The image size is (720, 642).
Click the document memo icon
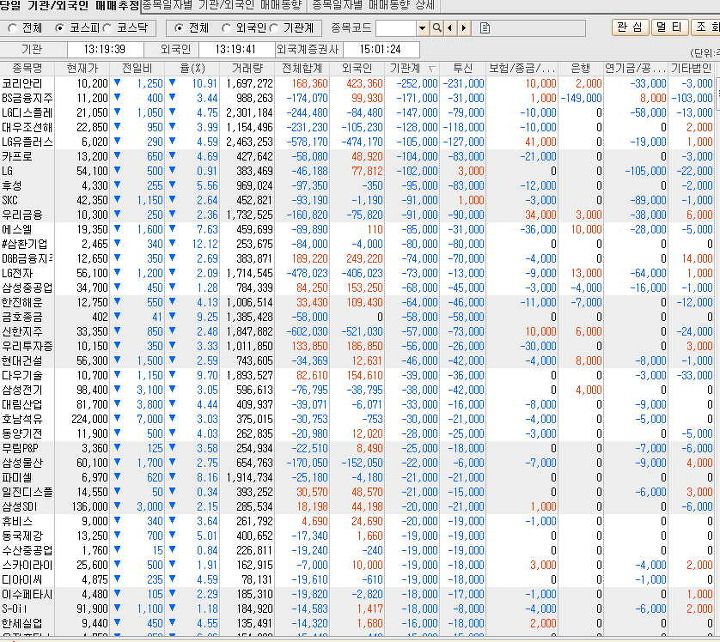(x=484, y=28)
